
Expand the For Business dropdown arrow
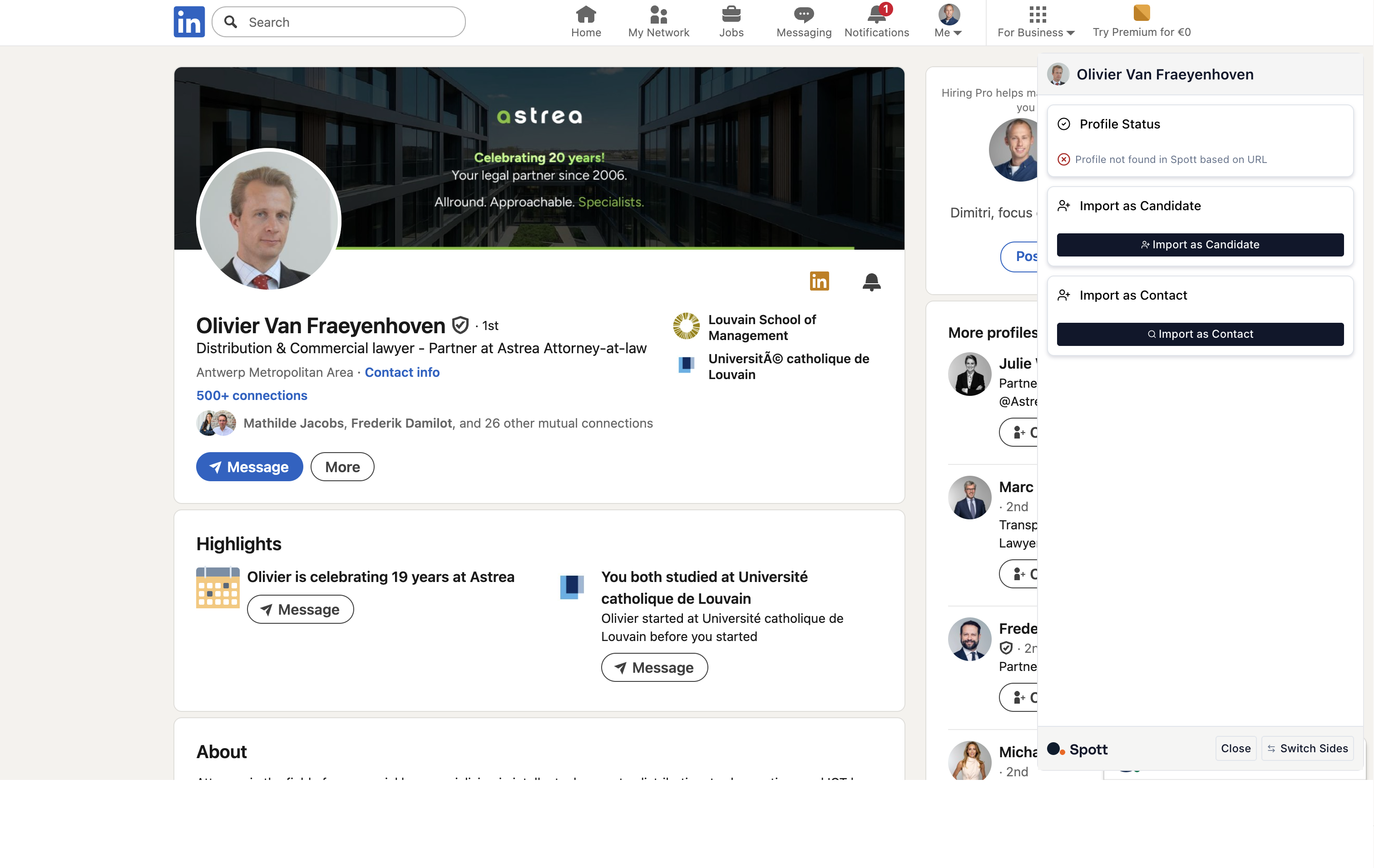coord(1070,33)
